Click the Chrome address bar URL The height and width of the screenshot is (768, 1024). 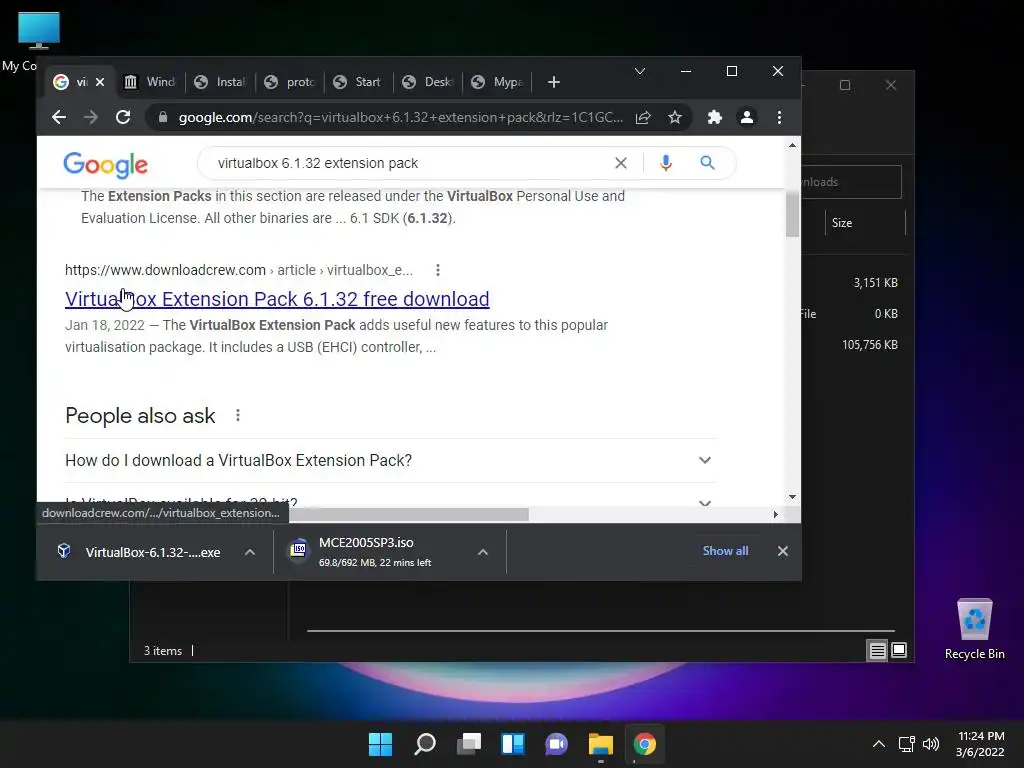pos(400,118)
